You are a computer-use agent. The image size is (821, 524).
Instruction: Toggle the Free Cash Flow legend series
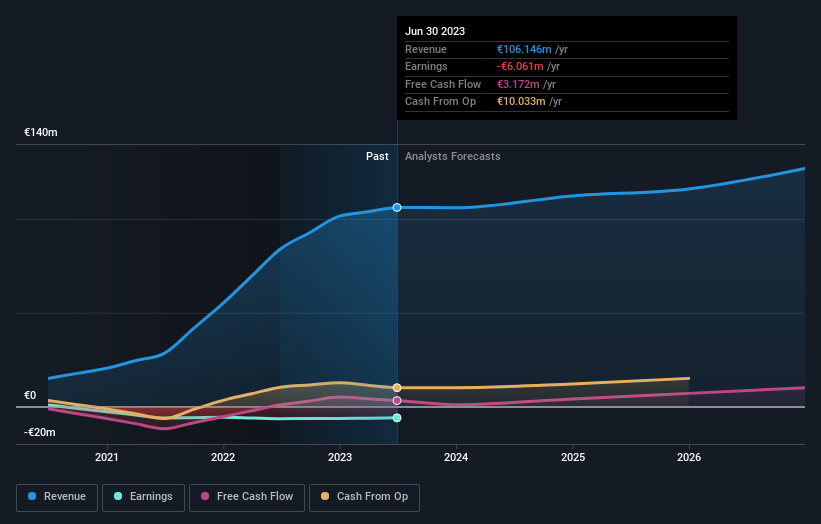pyautogui.click(x=247, y=497)
